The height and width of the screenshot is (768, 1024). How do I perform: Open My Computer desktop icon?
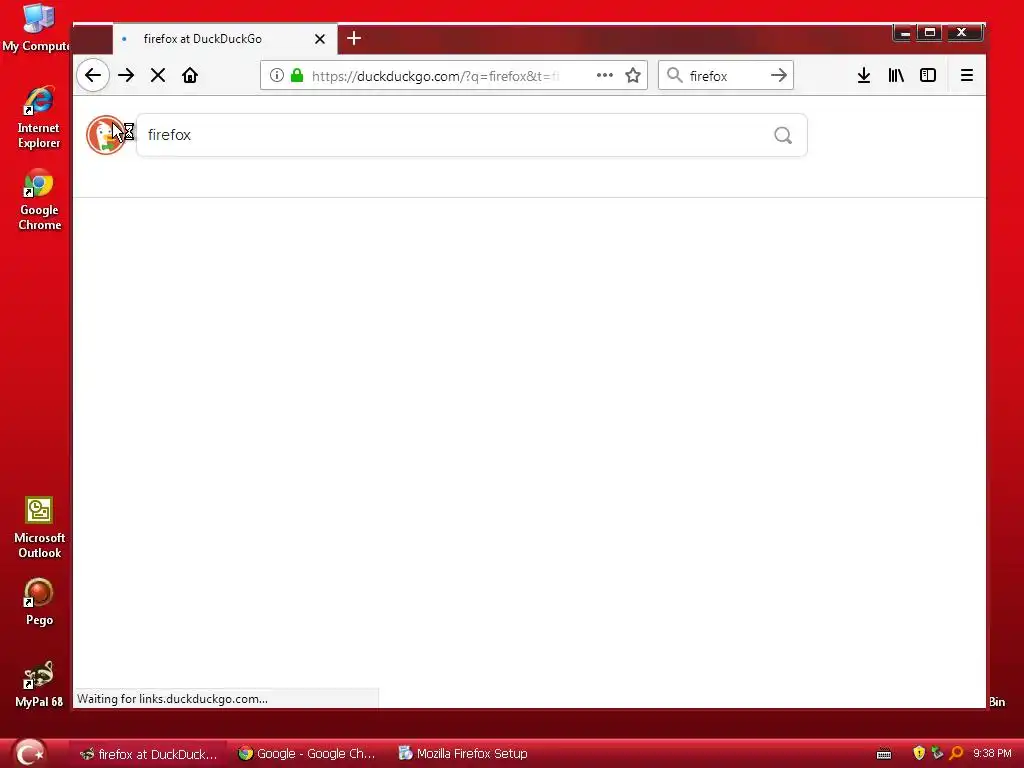tap(37, 27)
